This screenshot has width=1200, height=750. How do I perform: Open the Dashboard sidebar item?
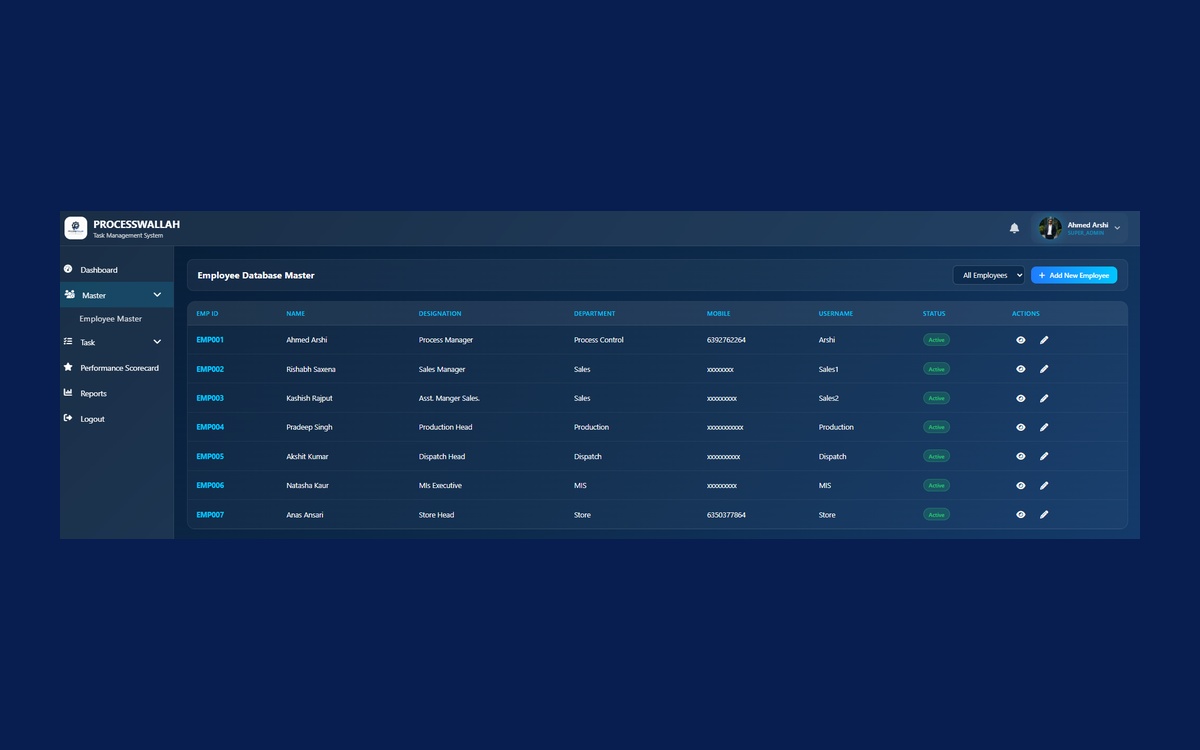coord(117,270)
